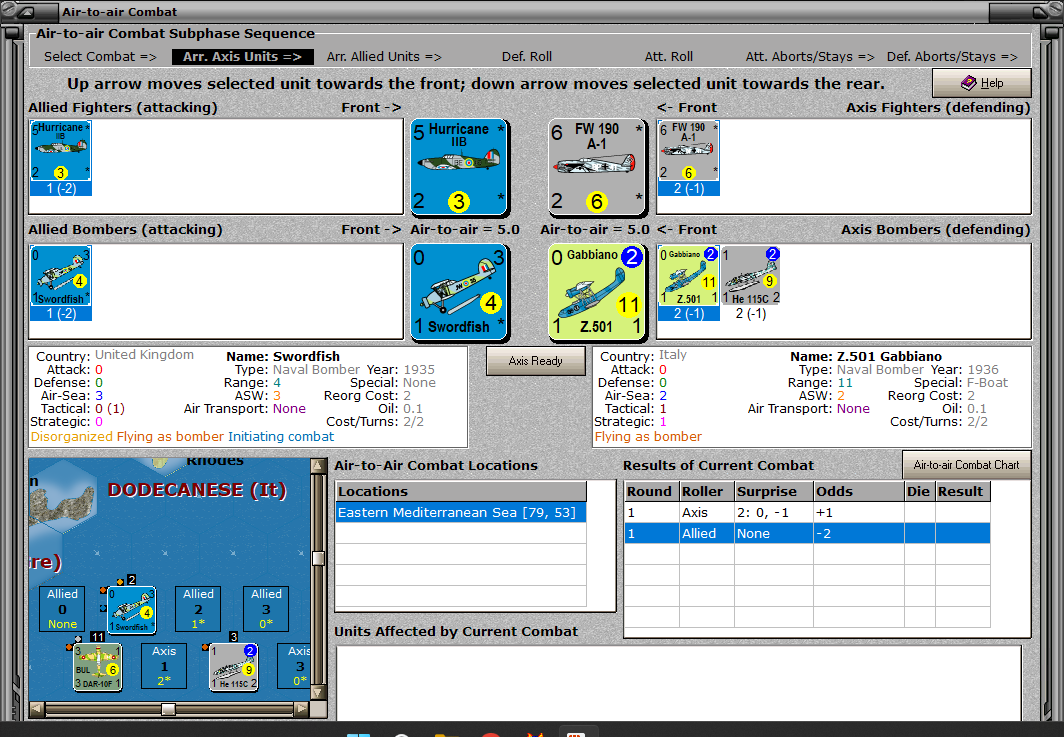Click the Odds column header

tap(858, 491)
